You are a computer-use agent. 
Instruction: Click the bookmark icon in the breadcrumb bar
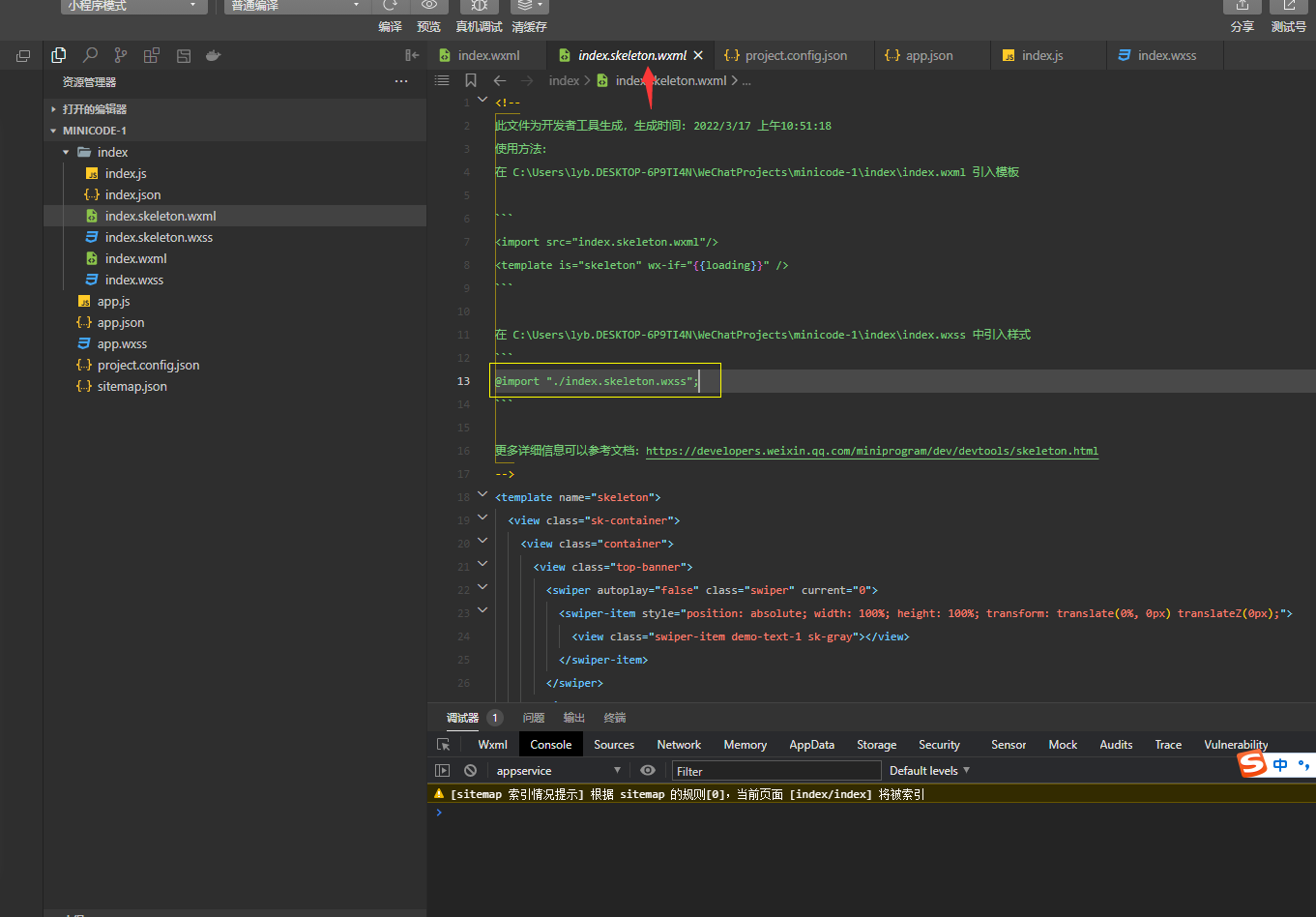tap(471, 80)
